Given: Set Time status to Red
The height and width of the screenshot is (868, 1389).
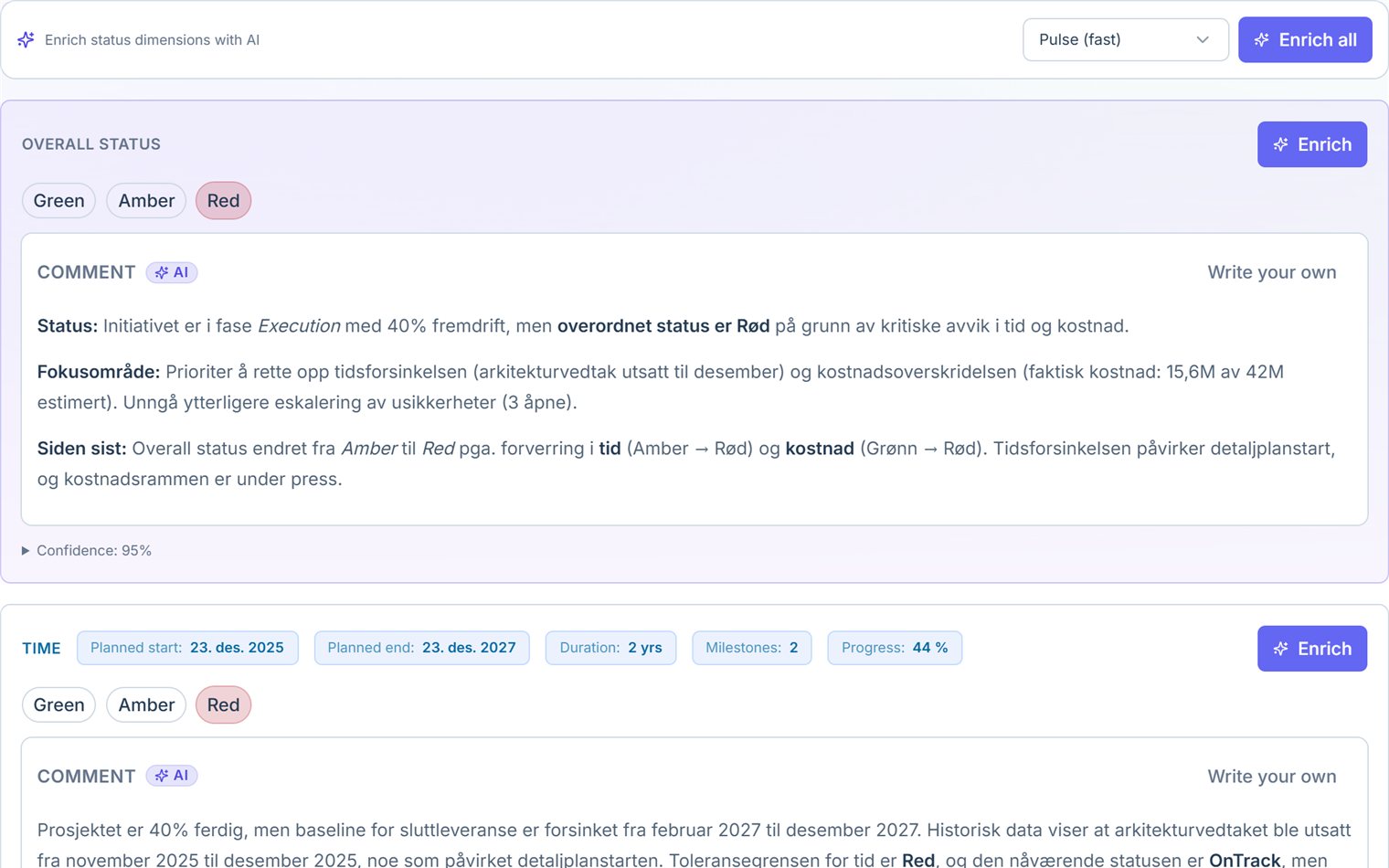Looking at the screenshot, I should 223,705.
